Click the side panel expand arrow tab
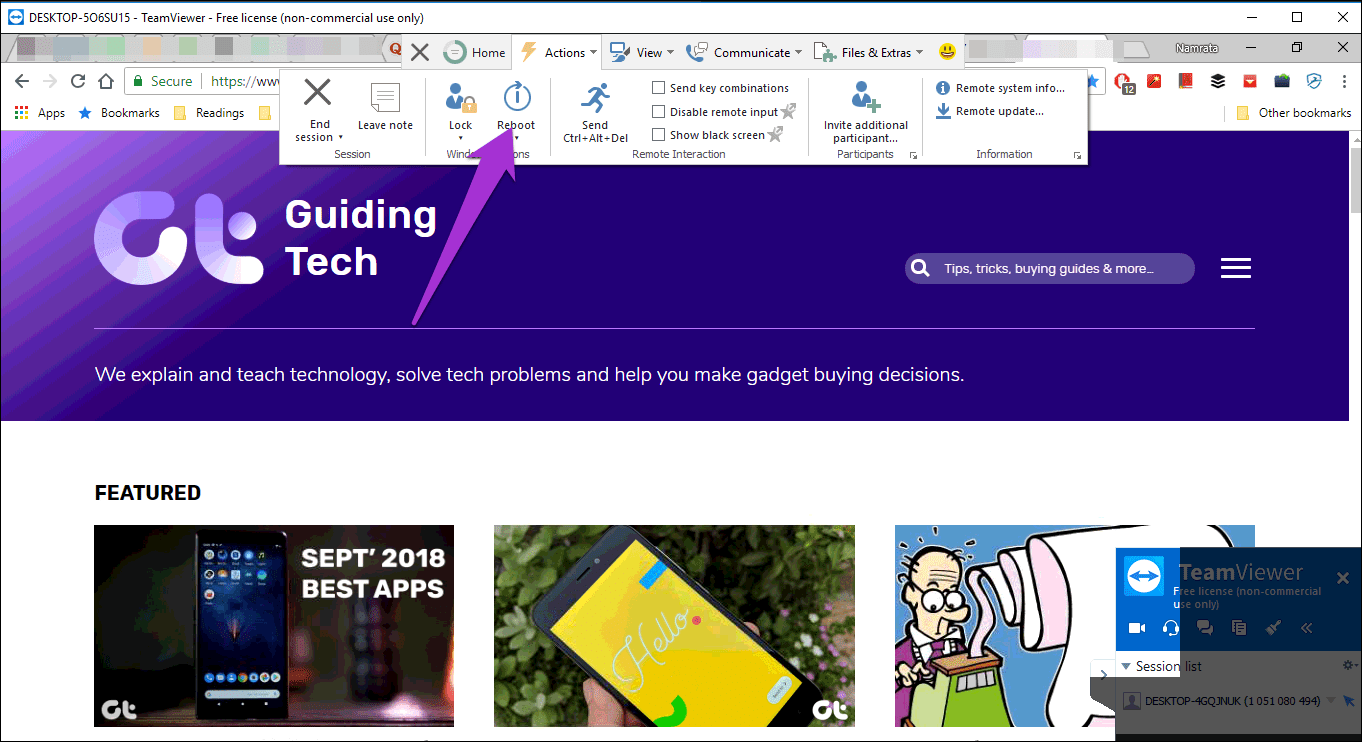Viewport: 1362px width, 742px height. click(x=1102, y=673)
